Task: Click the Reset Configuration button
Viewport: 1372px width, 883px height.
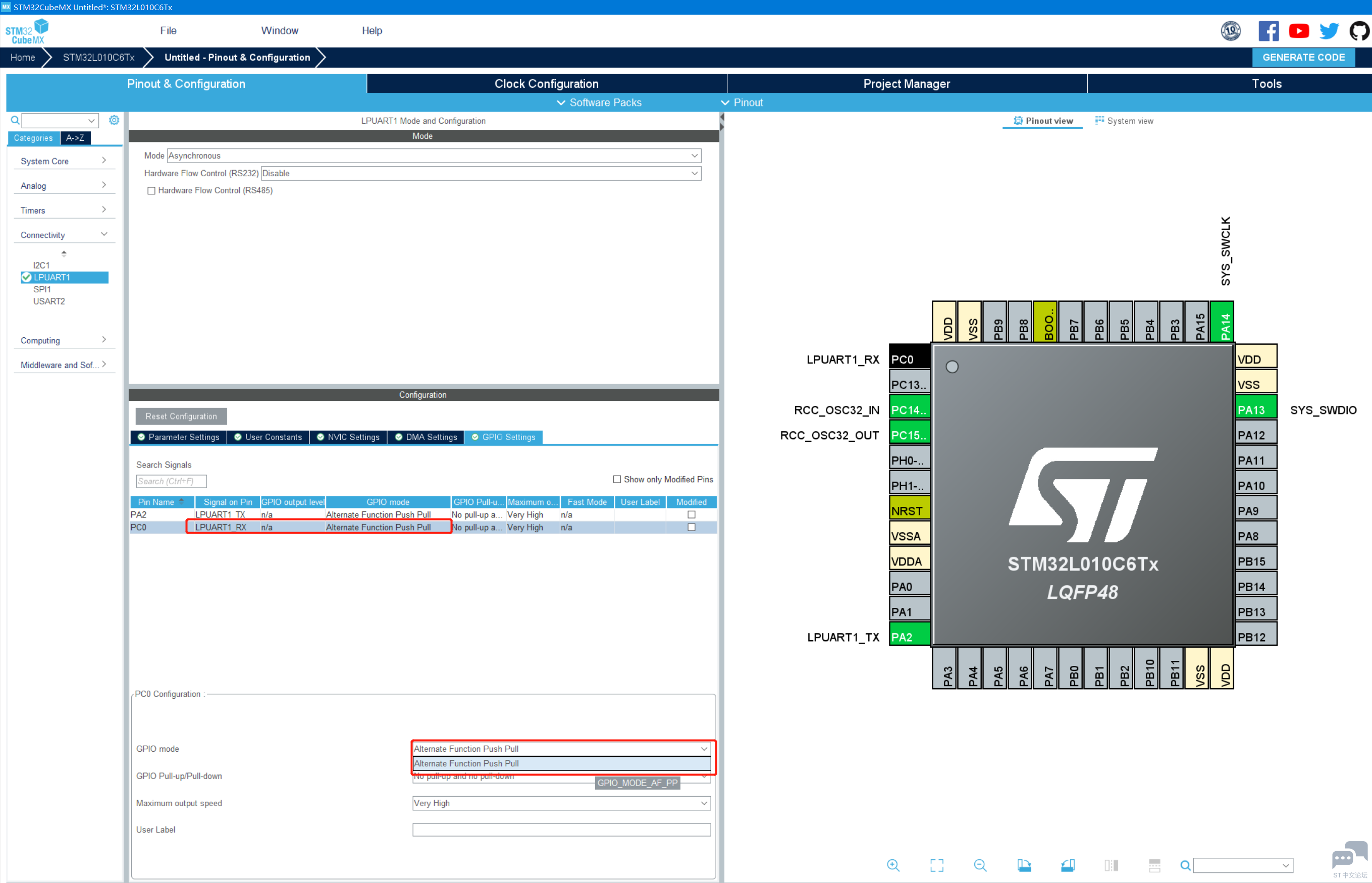Action: [x=180, y=417]
